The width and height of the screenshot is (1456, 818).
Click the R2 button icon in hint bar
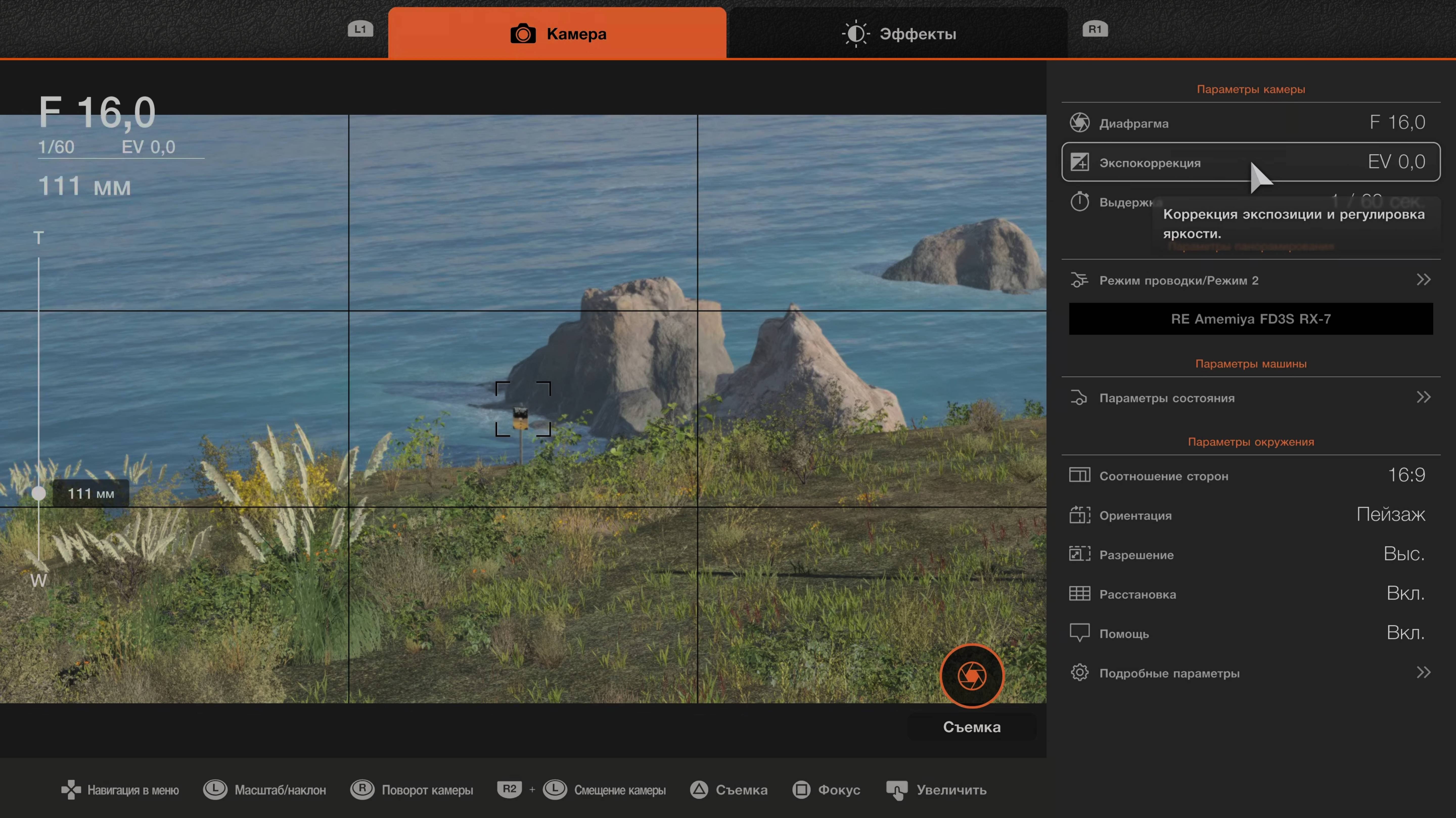[x=509, y=789]
